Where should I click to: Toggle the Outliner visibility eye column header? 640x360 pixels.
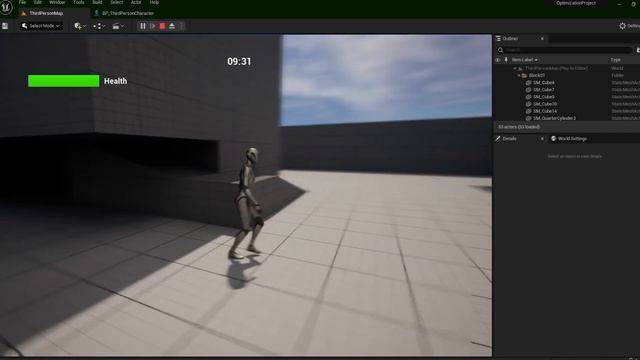click(x=498, y=60)
